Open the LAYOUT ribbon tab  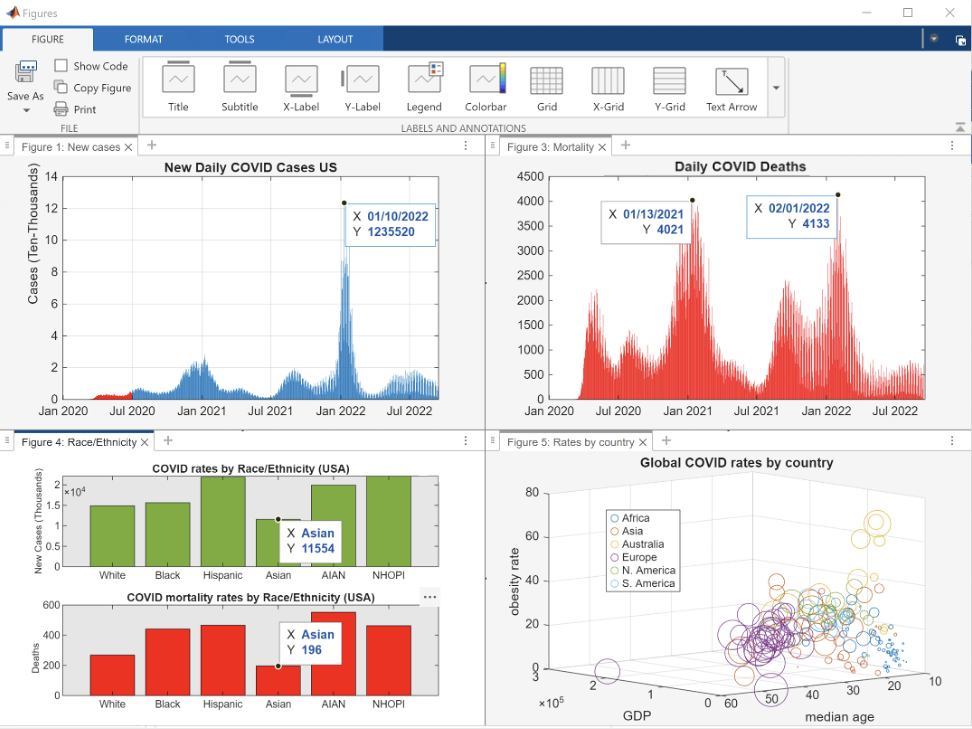335,39
